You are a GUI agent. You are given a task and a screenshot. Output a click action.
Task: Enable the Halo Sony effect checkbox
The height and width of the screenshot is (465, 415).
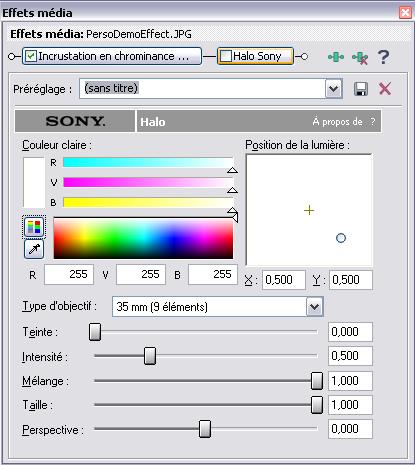(x=226, y=56)
